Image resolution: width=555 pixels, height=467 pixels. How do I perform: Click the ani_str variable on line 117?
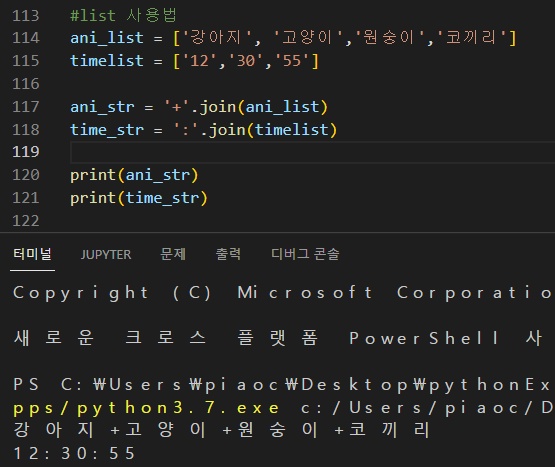pyautogui.click(x=102, y=107)
